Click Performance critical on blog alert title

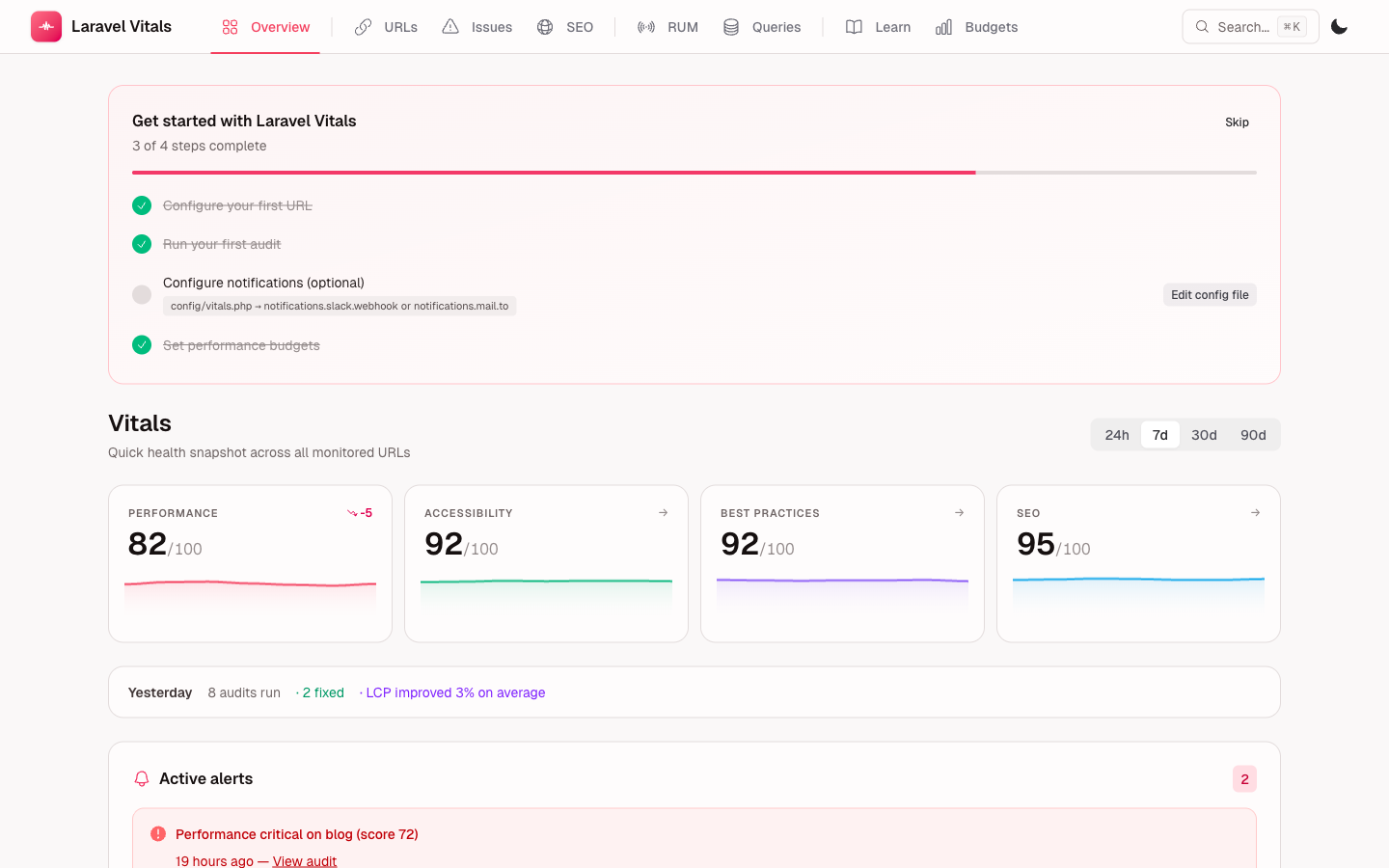(297, 834)
